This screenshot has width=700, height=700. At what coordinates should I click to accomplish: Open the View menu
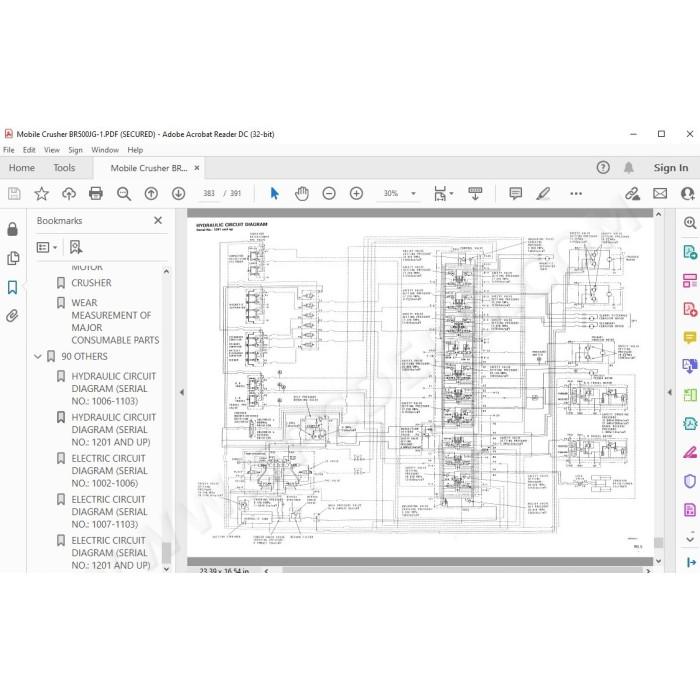tap(52, 150)
